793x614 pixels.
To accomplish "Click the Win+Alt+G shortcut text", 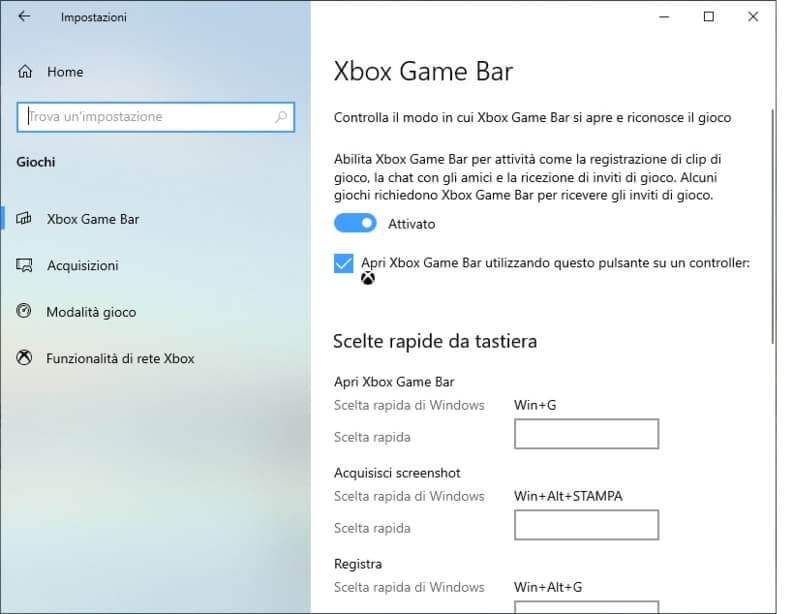I will 548,587.
